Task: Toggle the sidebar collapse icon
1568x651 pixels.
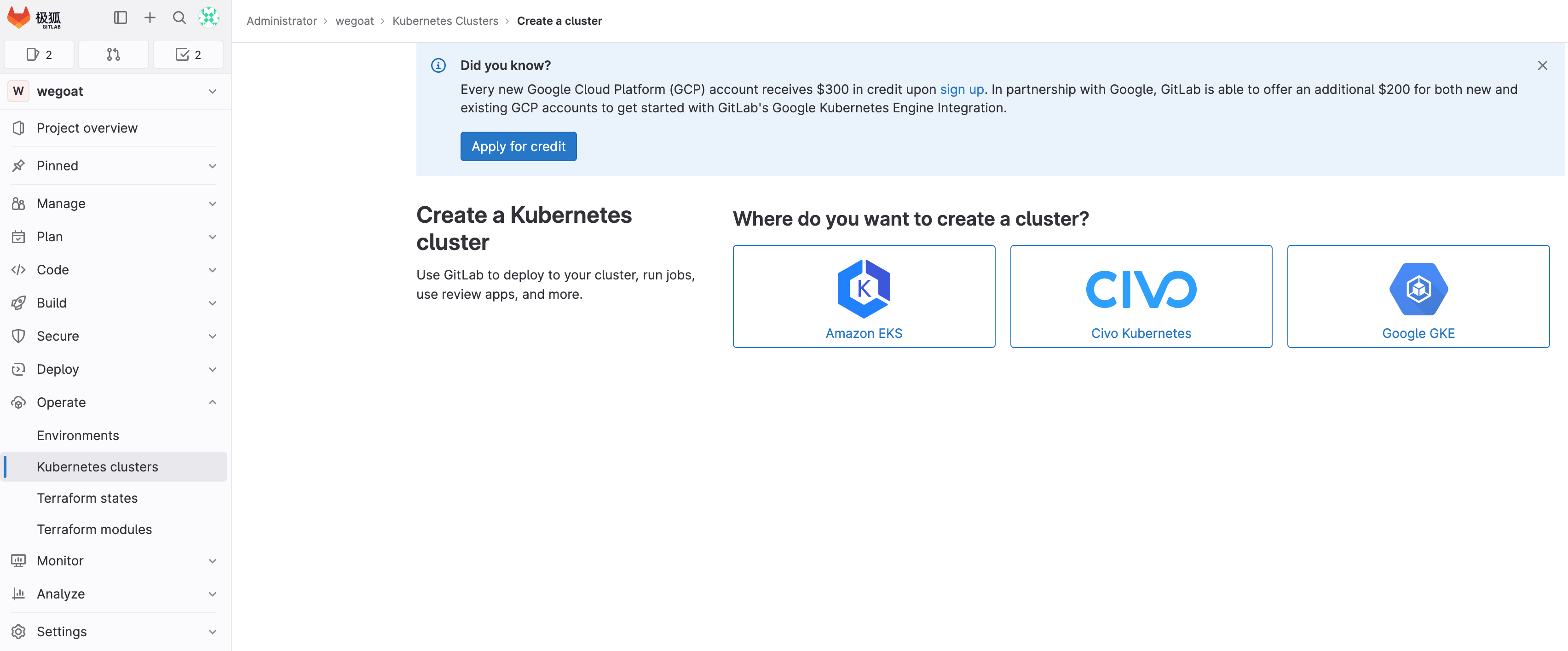Action: tap(121, 17)
